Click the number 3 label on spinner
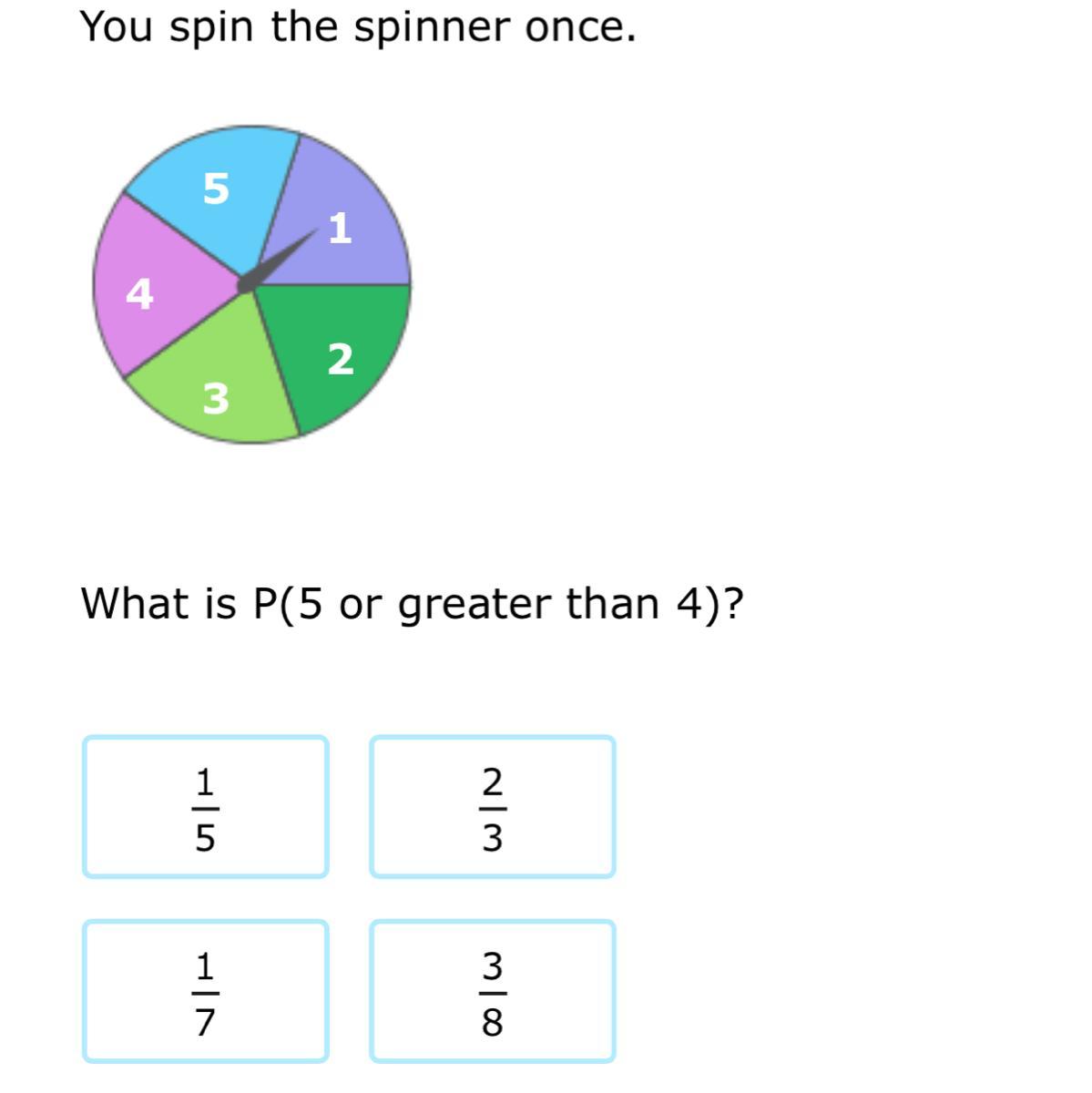This screenshot has height=1093, width=1092. (216, 398)
